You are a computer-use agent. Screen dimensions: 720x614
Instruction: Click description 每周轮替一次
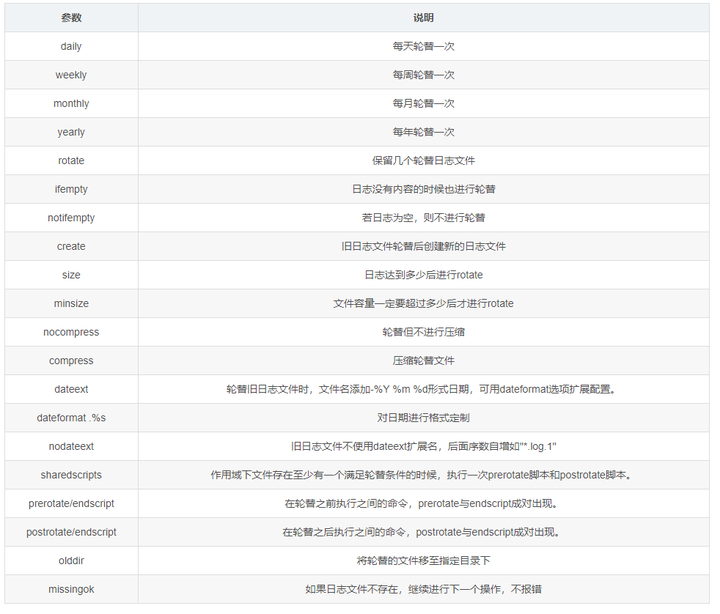coord(423,75)
